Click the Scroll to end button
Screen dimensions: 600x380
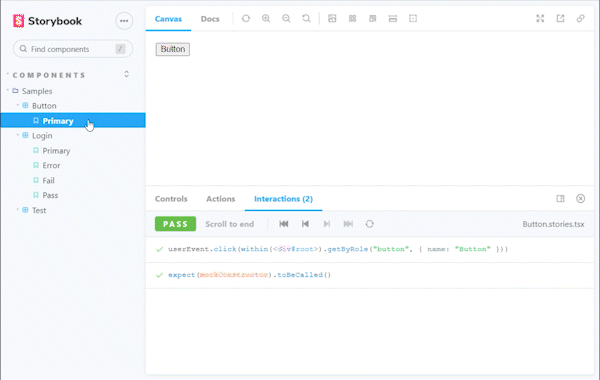point(230,224)
